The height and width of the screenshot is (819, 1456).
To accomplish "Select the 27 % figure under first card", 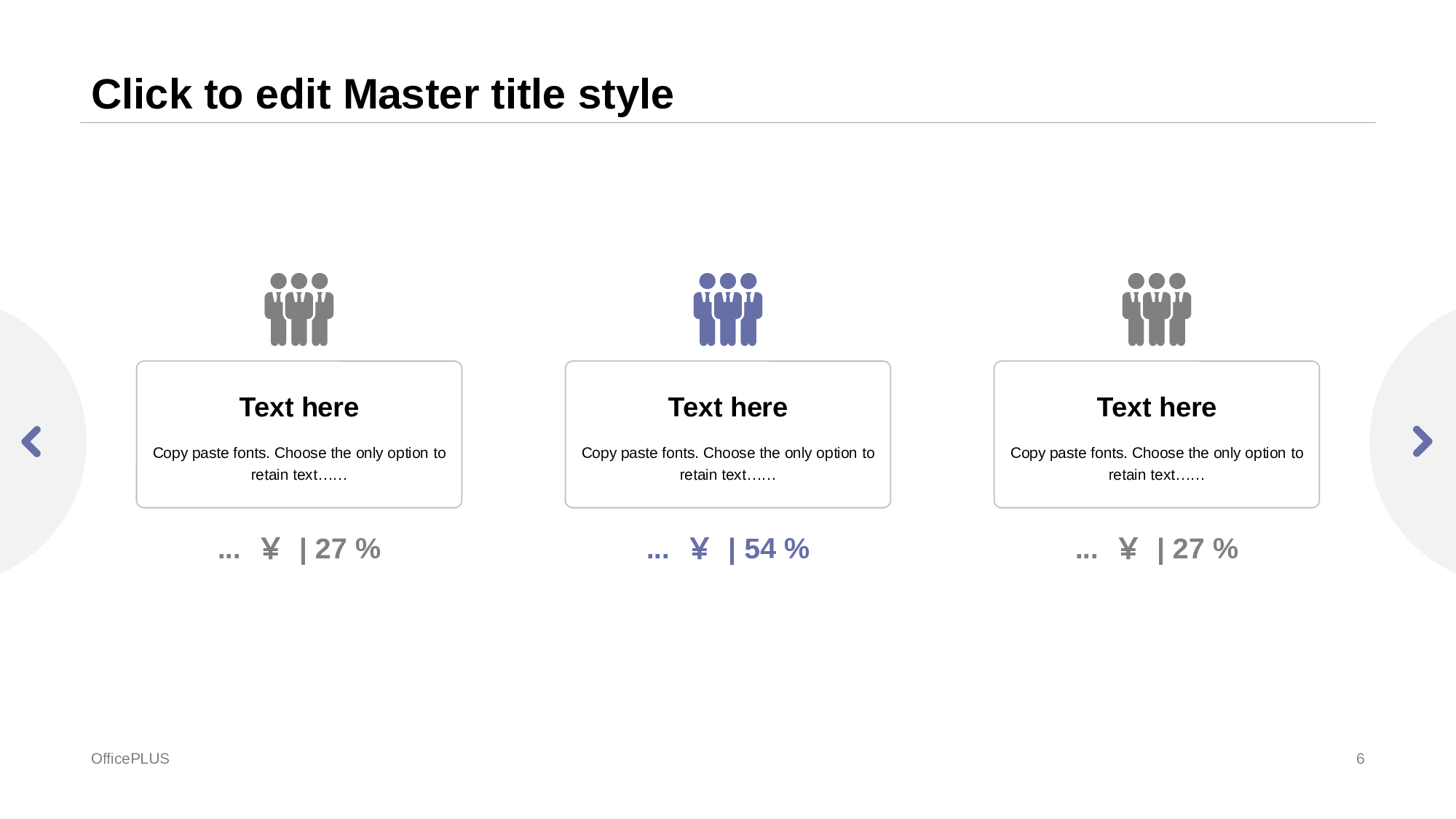I will (x=347, y=549).
